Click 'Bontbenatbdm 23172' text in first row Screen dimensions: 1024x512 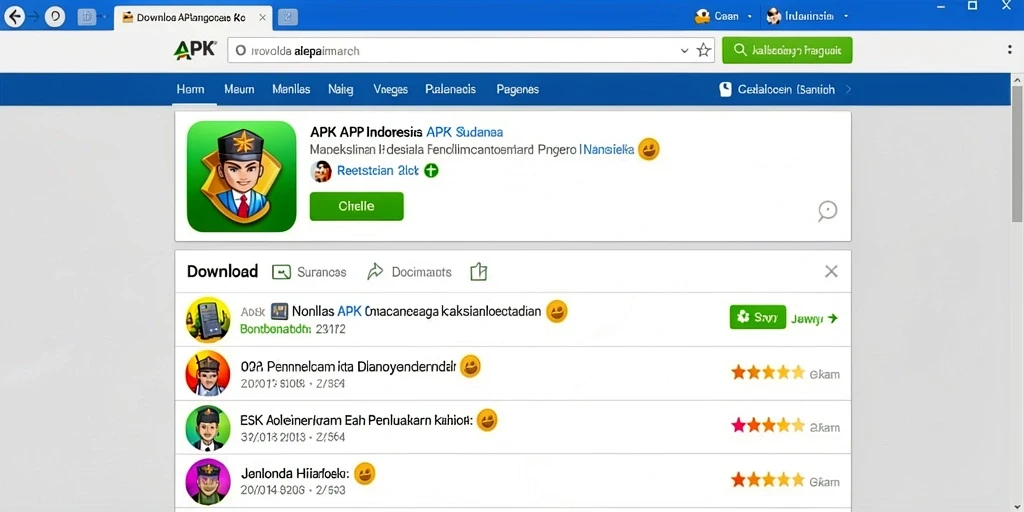point(293,330)
